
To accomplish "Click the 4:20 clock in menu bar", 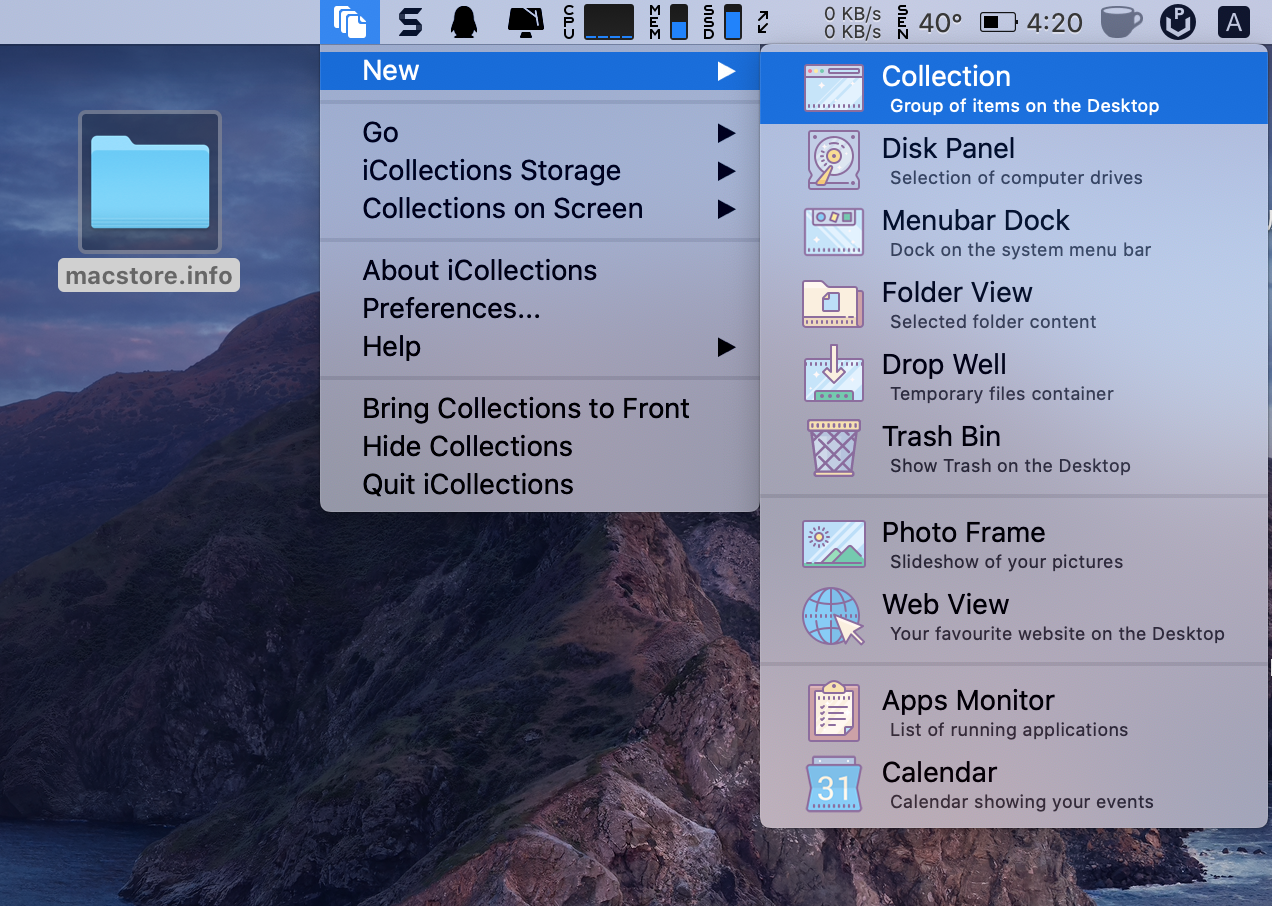I will point(1054,22).
